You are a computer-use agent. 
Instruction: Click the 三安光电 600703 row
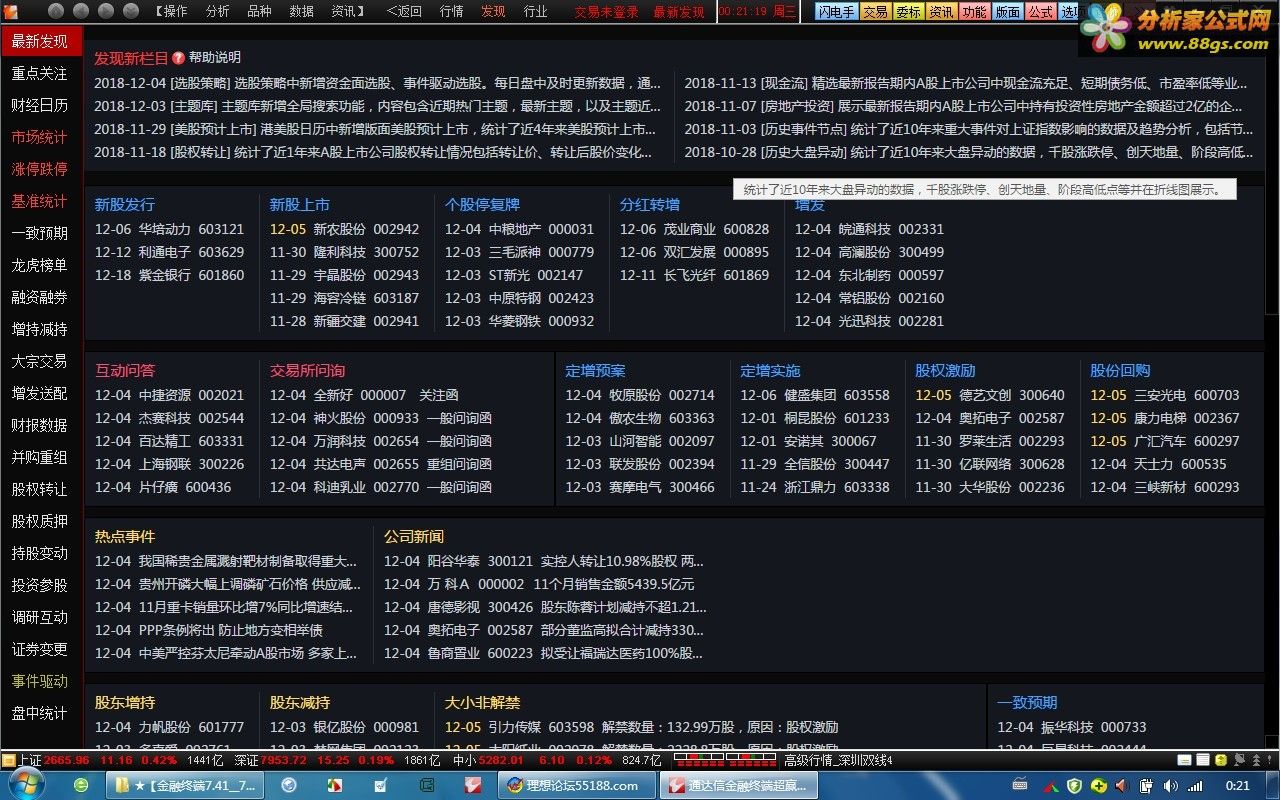[x=1165, y=395]
